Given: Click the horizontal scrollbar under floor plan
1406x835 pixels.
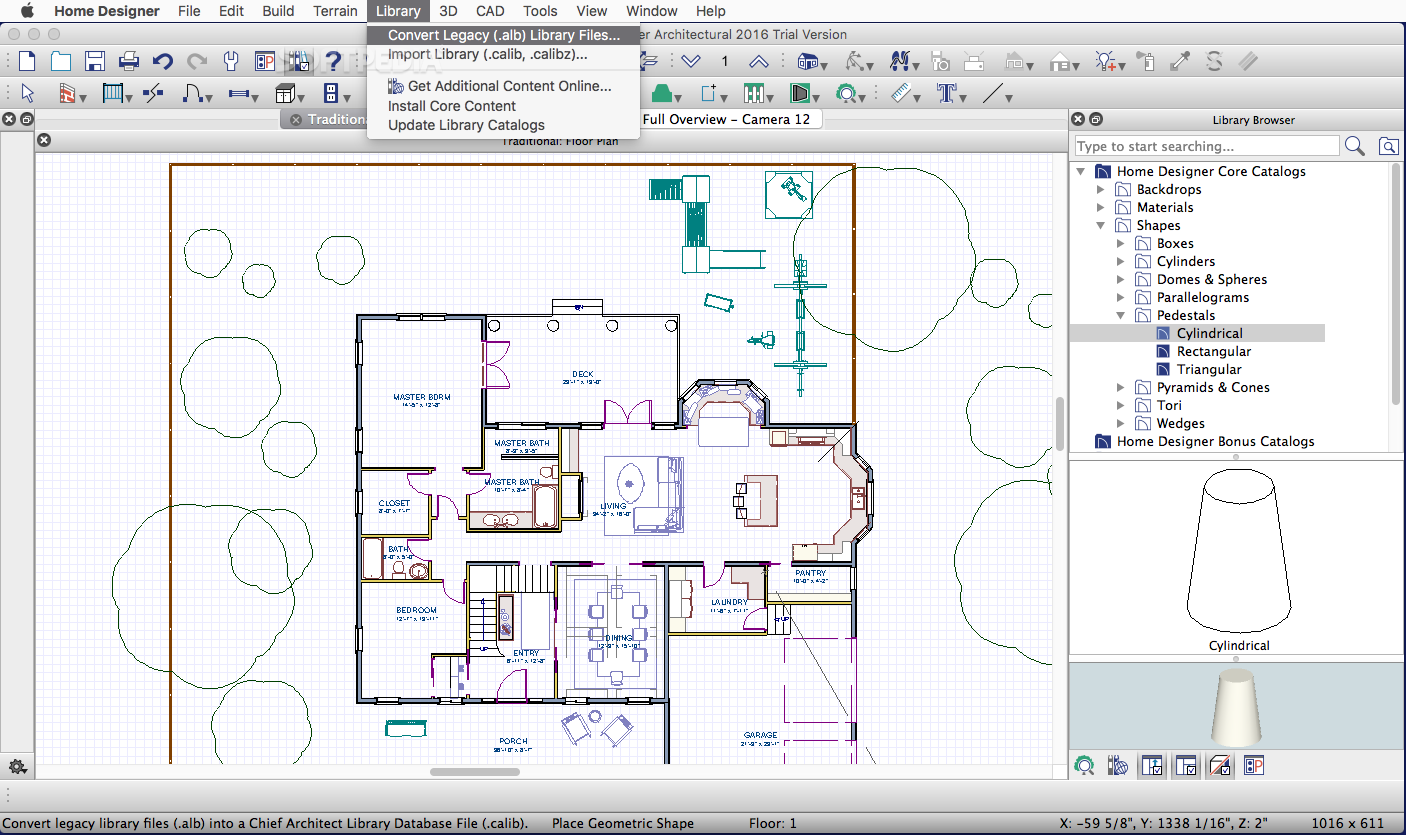Looking at the screenshot, I should [x=475, y=771].
